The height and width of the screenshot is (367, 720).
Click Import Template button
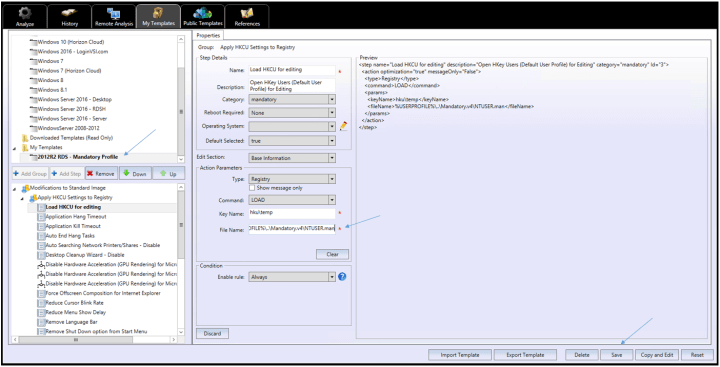point(460,355)
